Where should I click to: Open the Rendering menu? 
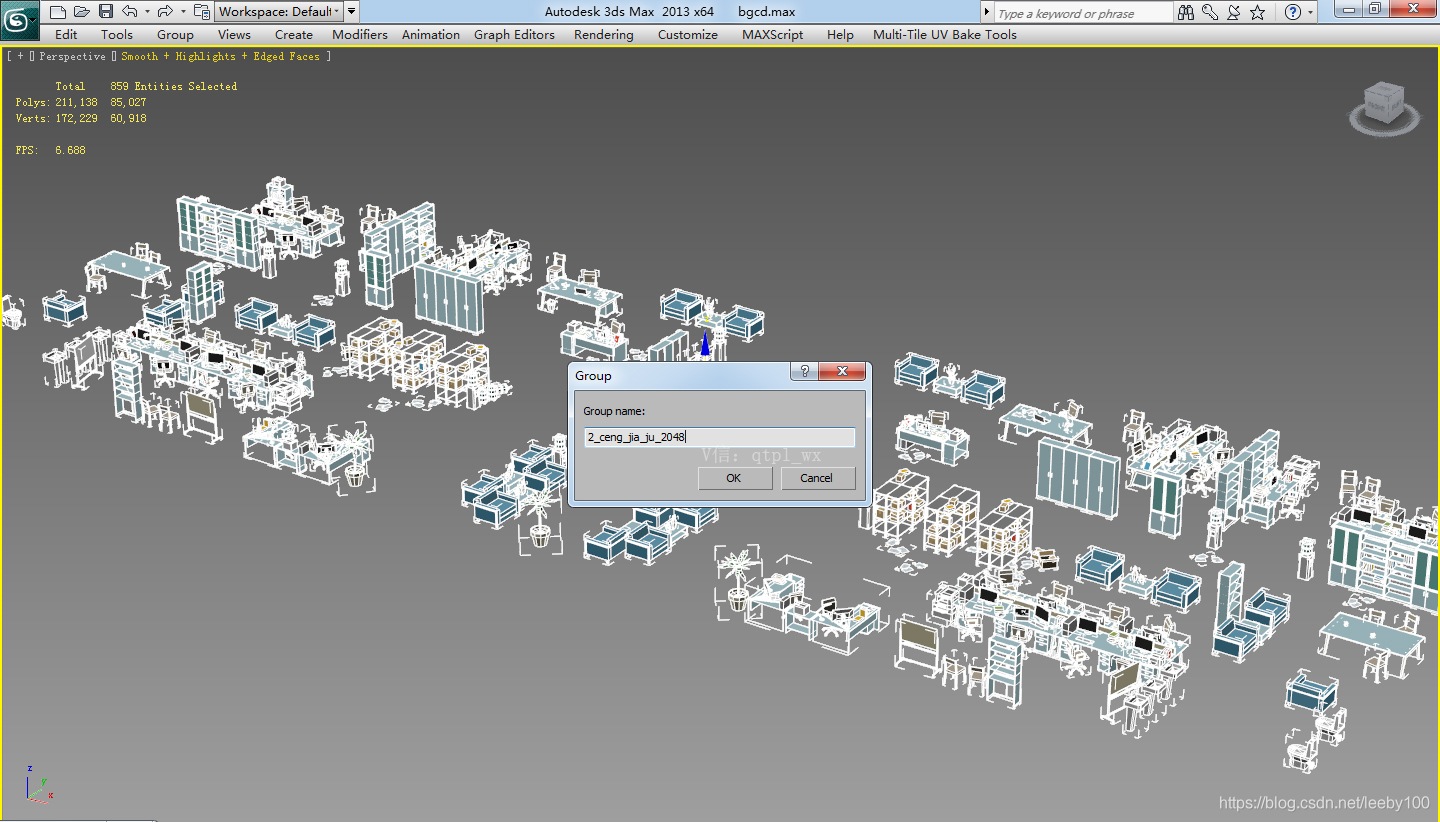[x=603, y=34]
